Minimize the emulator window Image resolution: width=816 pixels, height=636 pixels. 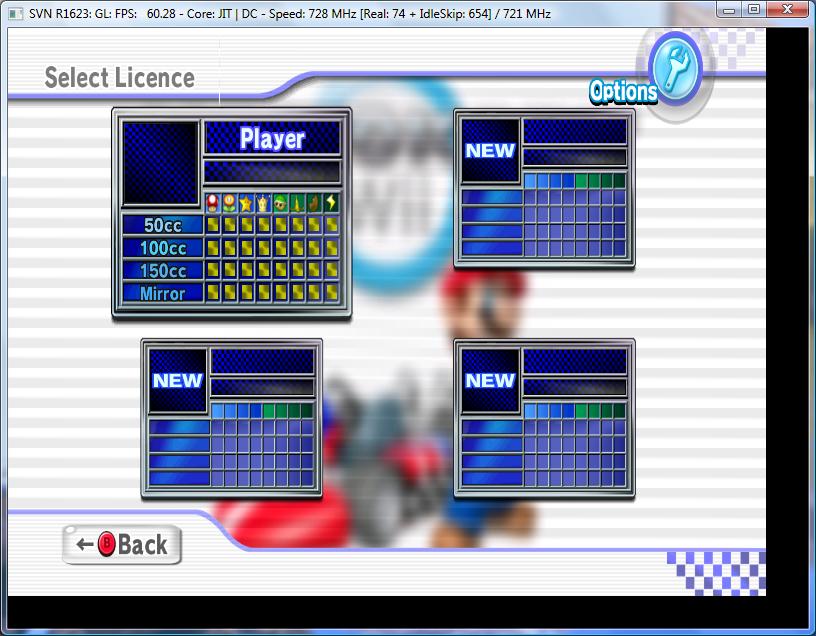(x=730, y=9)
